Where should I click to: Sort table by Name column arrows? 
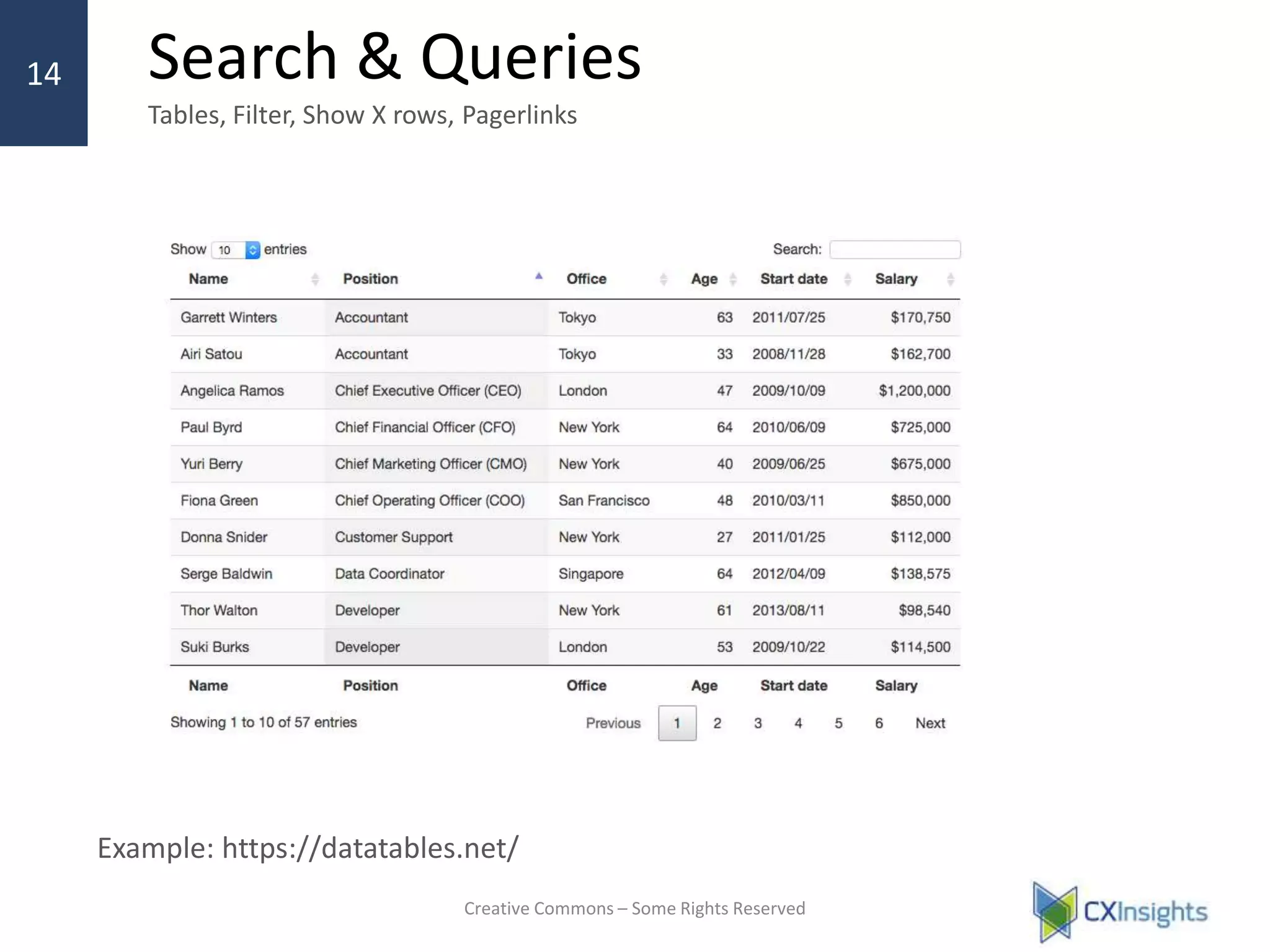click(x=315, y=280)
